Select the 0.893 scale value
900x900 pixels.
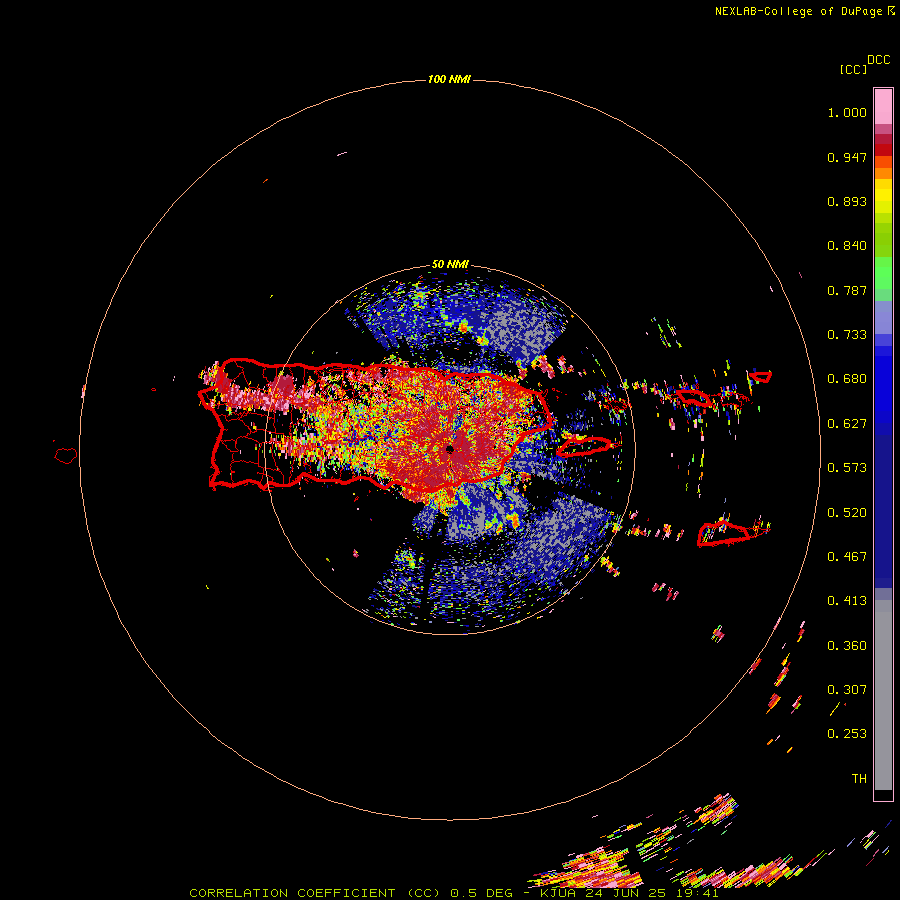pos(847,201)
